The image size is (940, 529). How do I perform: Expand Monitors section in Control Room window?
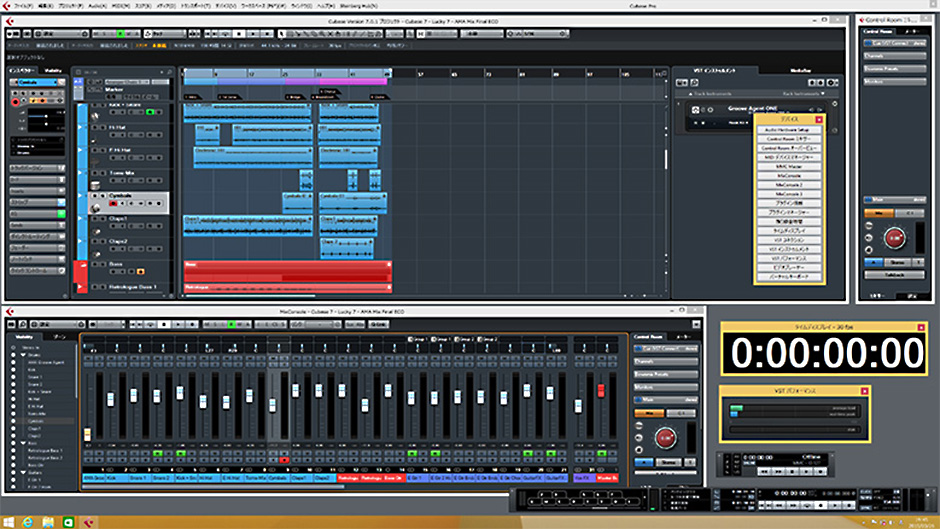(895, 81)
